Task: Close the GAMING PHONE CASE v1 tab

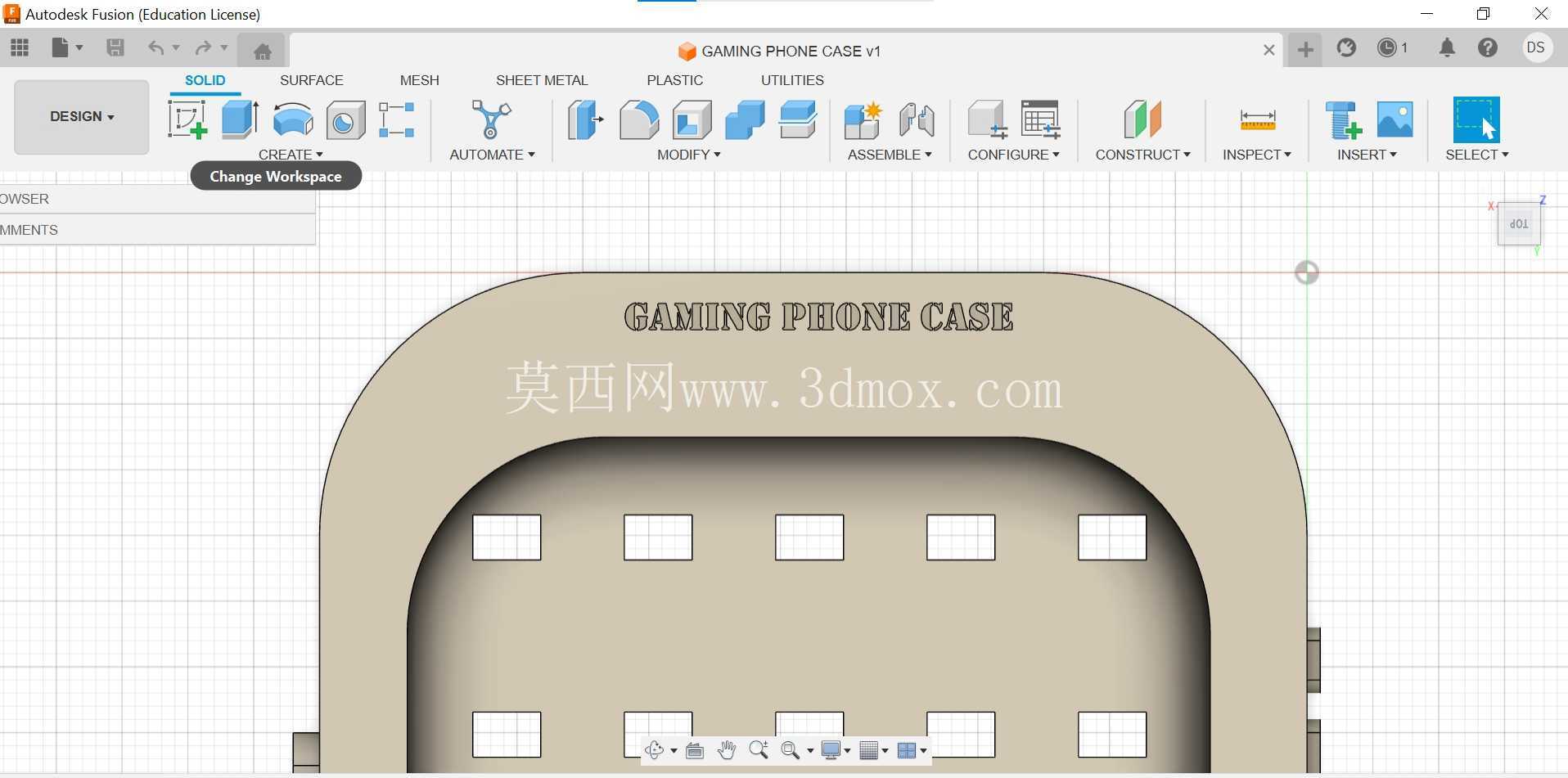Action: pos(1268,50)
